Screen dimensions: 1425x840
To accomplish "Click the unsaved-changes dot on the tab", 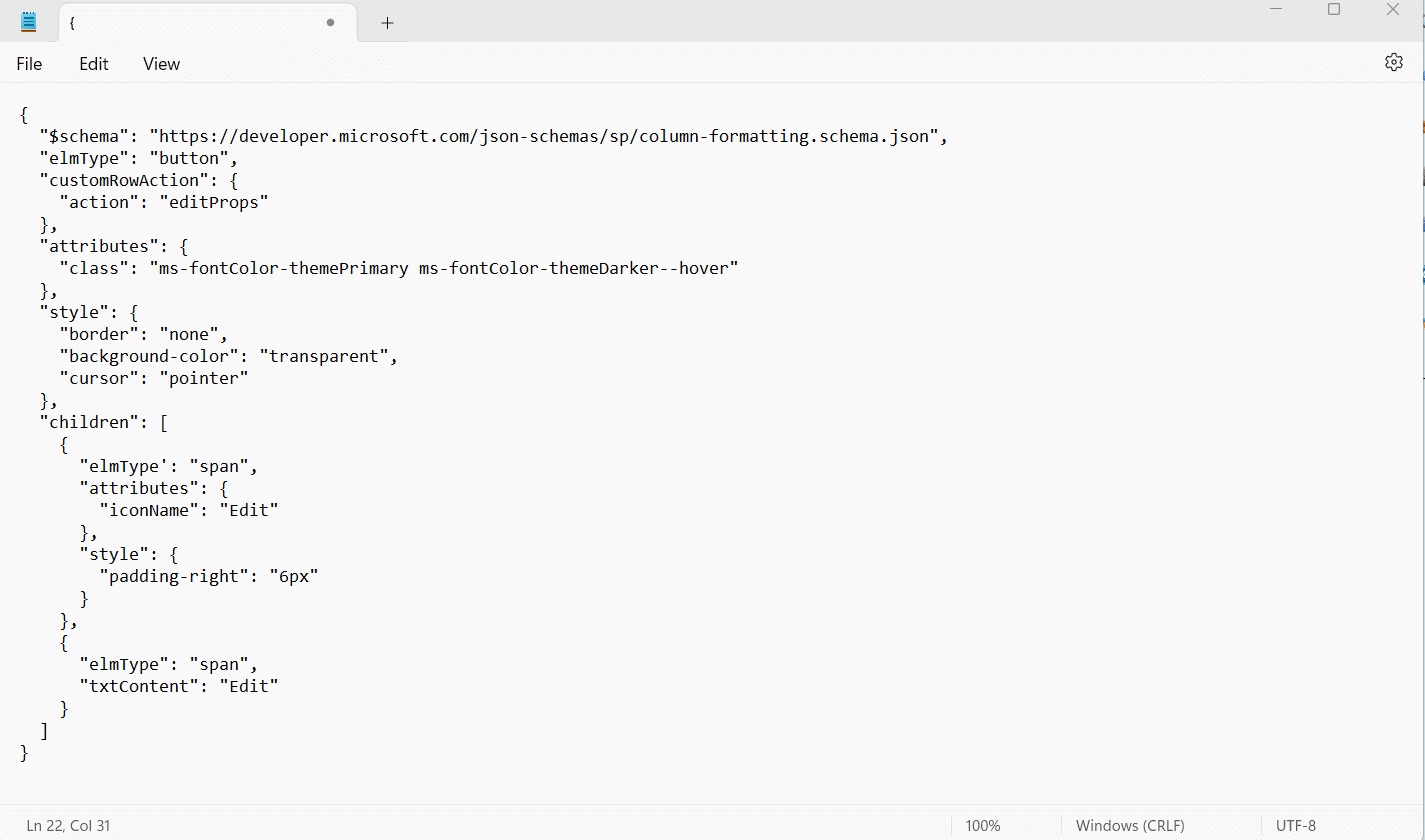I will [330, 23].
